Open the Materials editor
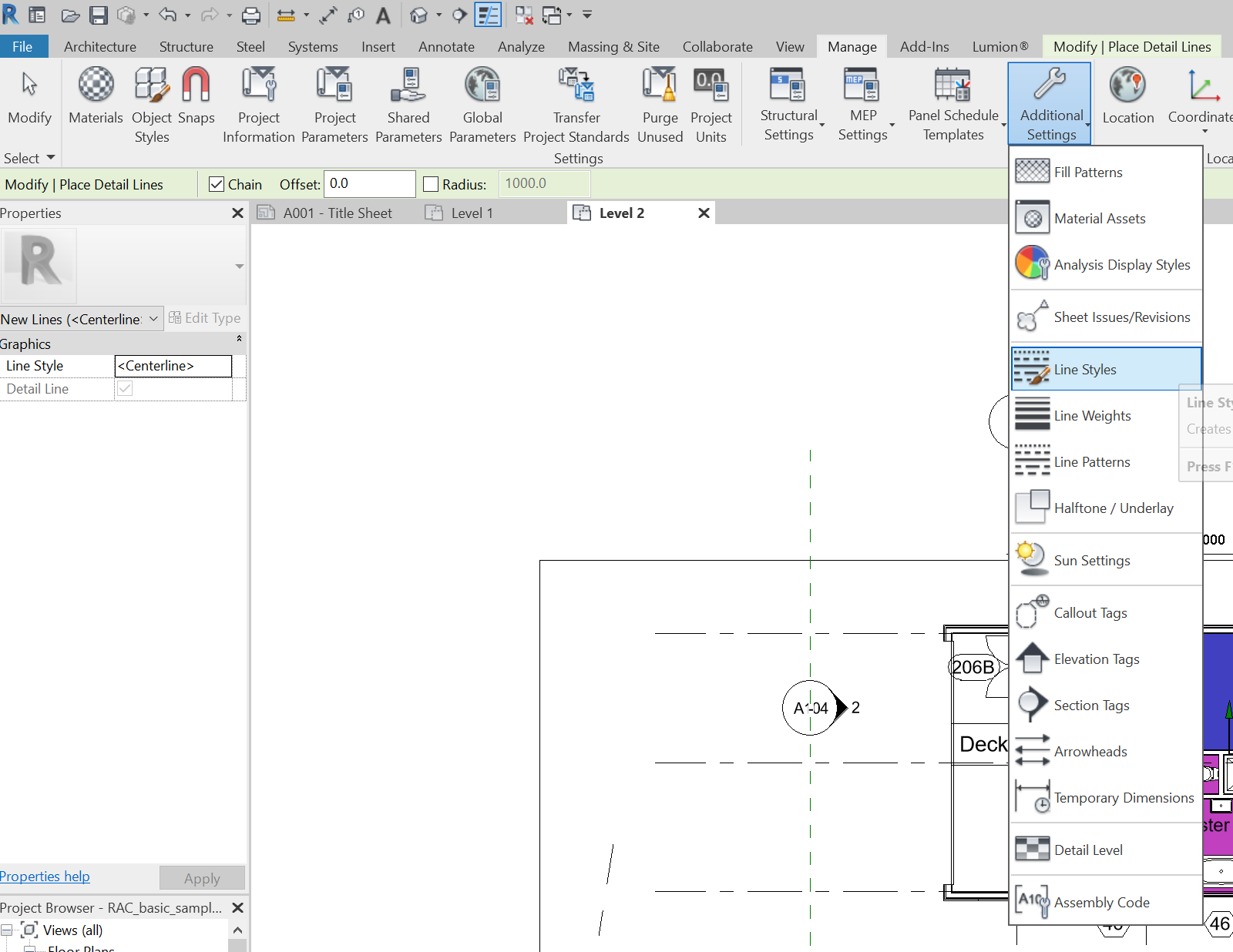The height and width of the screenshot is (952, 1233). 96,100
